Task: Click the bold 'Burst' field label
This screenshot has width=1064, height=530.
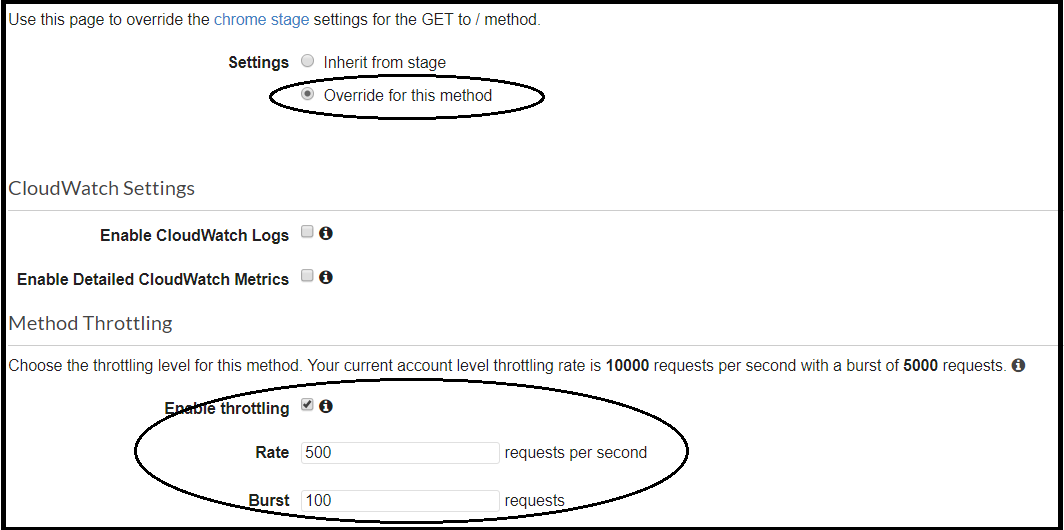Action: (x=269, y=500)
